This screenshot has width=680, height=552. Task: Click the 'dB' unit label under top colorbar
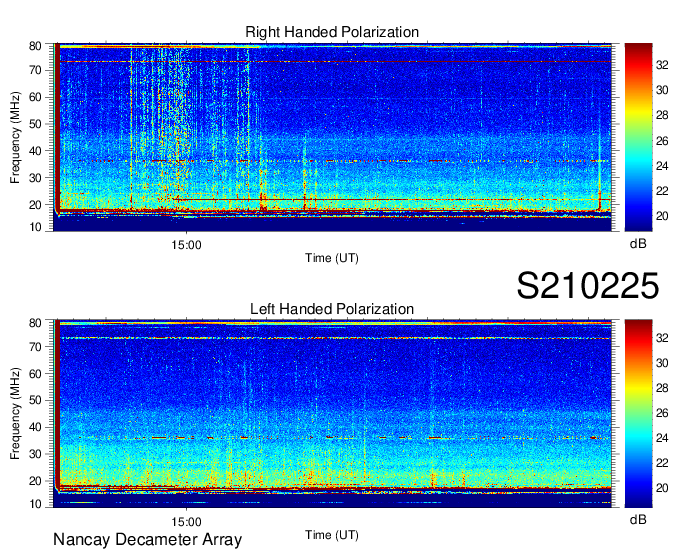click(x=638, y=244)
